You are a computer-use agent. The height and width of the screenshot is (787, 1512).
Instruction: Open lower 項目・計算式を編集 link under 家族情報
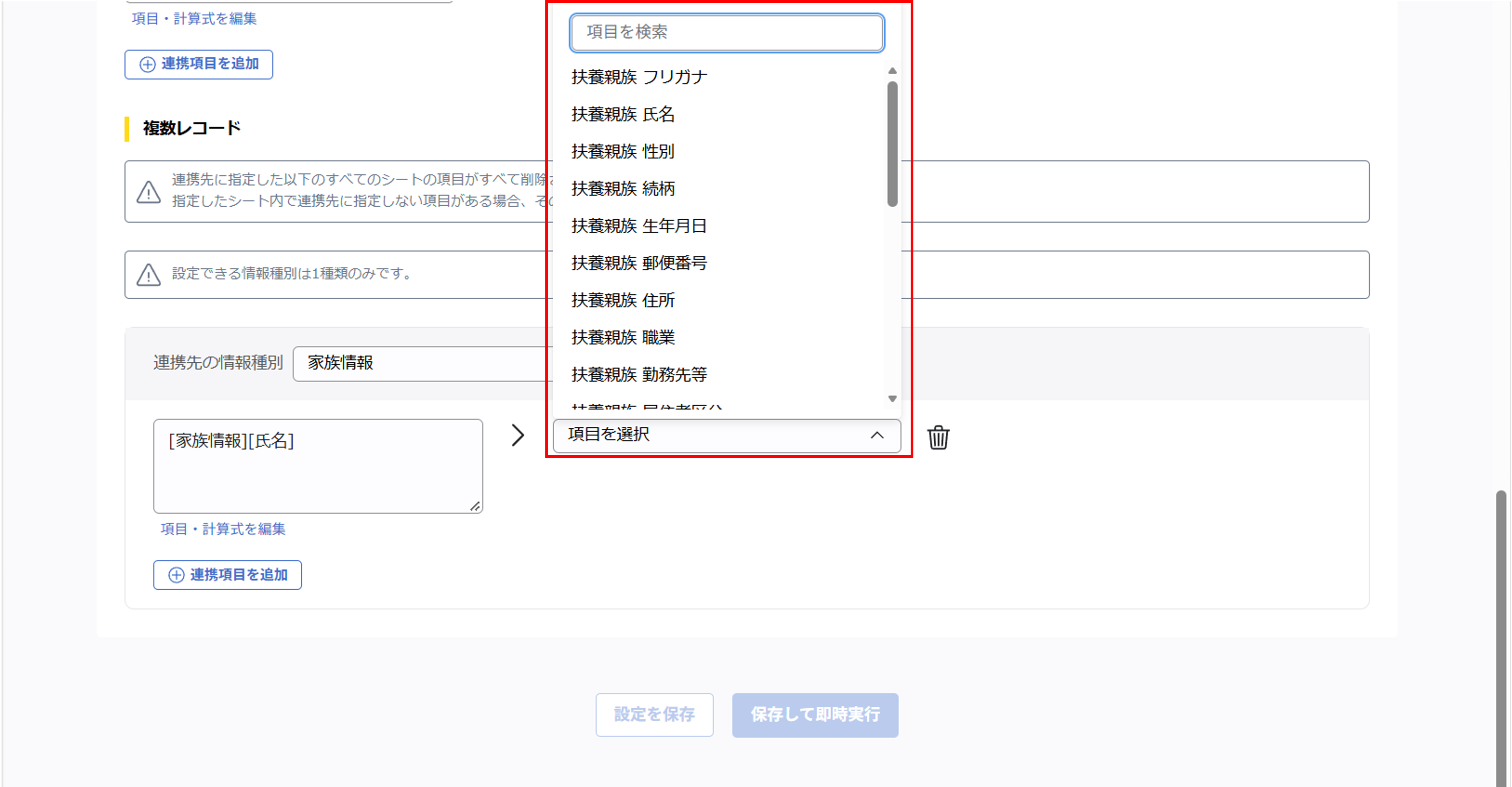223,529
